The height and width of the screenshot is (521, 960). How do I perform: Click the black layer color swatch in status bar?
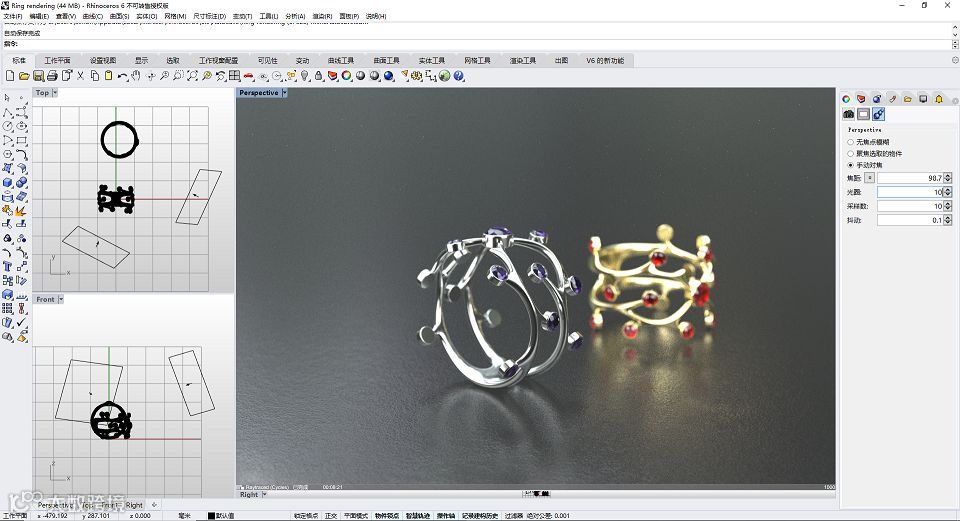point(211,516)
